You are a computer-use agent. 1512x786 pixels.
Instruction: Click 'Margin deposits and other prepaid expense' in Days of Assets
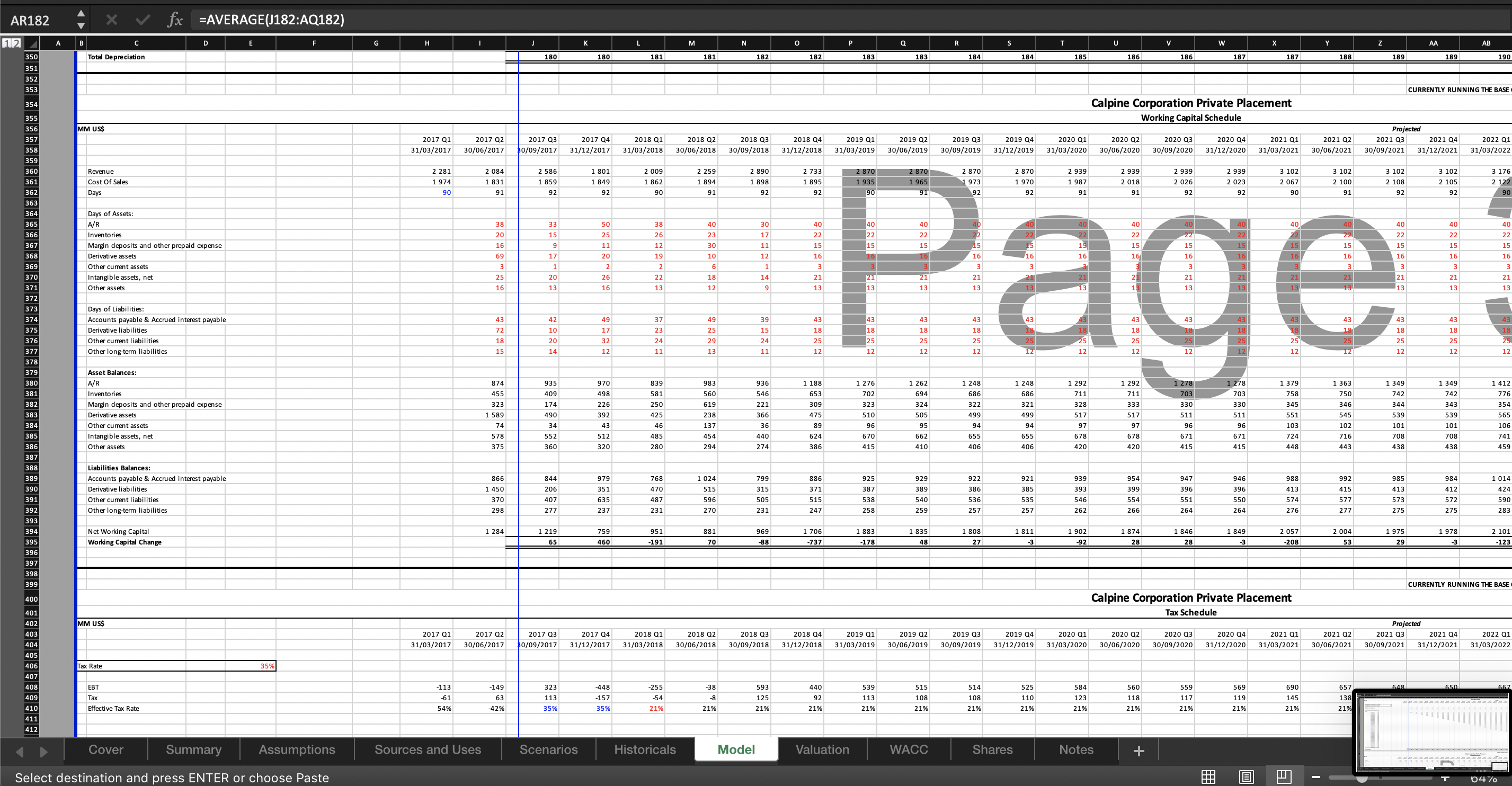pos(155,245)
